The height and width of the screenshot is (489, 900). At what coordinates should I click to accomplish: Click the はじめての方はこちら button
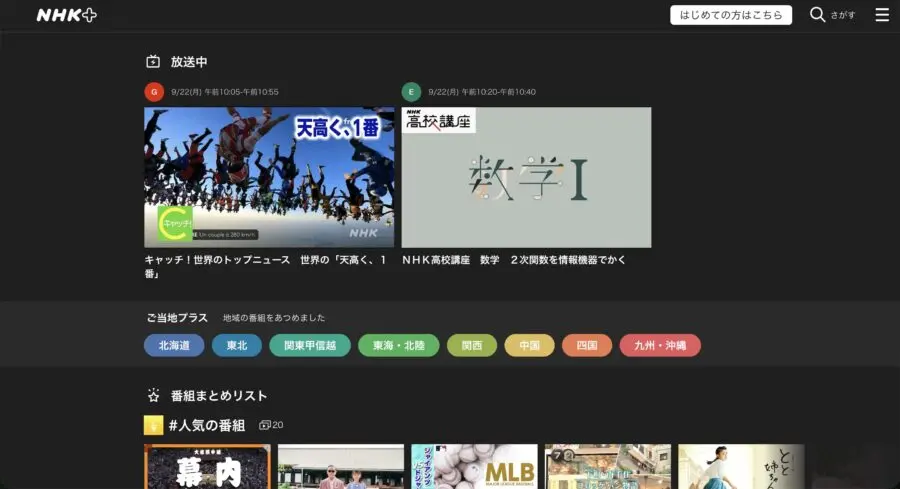tap(730, 15)
